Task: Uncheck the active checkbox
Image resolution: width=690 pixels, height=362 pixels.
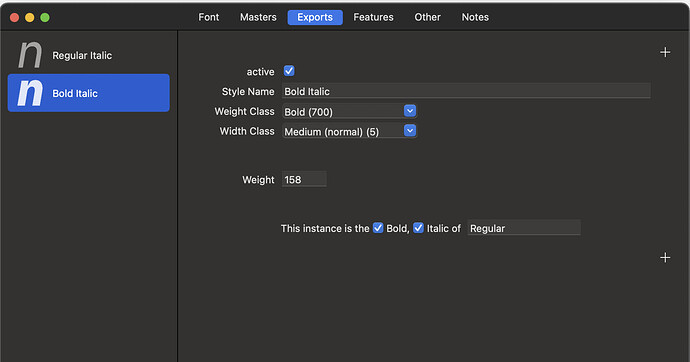Action: pyautogui.click(x=289, y=71)
